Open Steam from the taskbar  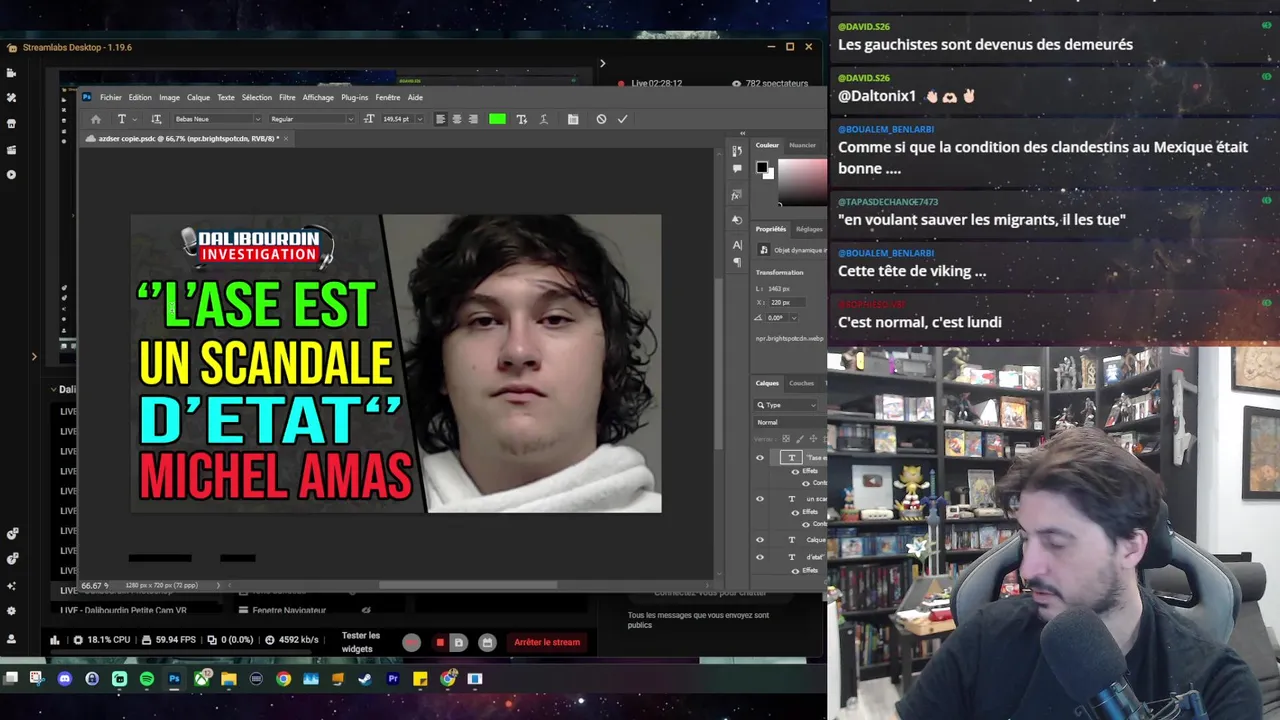tap(365, 679)
